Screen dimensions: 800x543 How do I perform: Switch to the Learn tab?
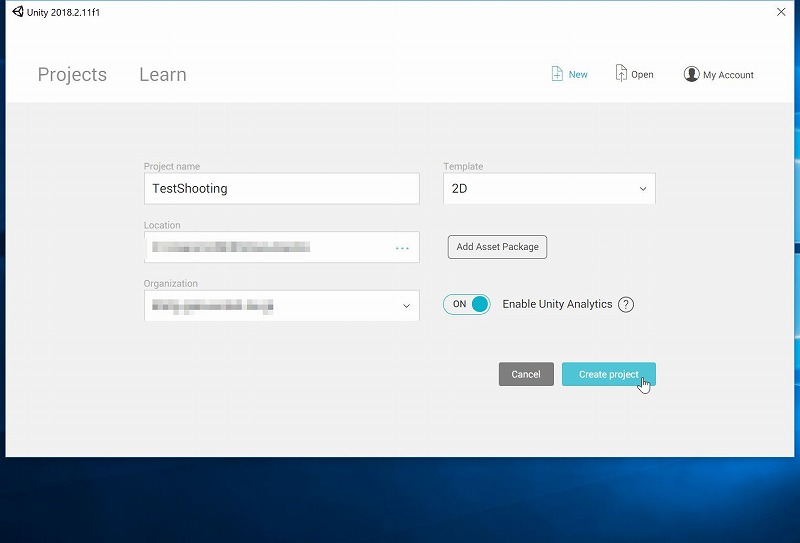[163, 75]
